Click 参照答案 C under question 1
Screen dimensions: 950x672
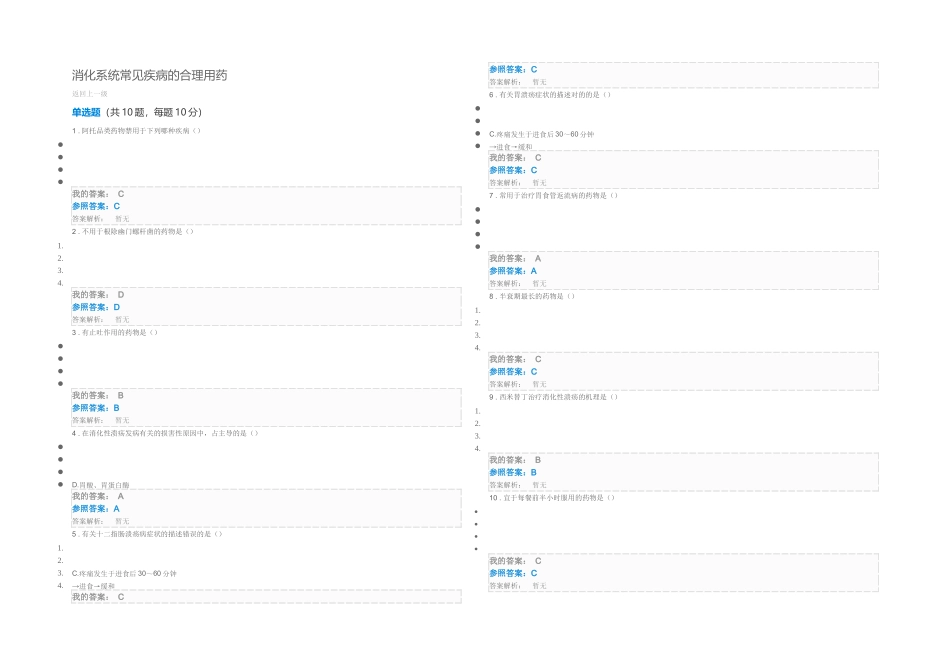click(x=96, y=206)
